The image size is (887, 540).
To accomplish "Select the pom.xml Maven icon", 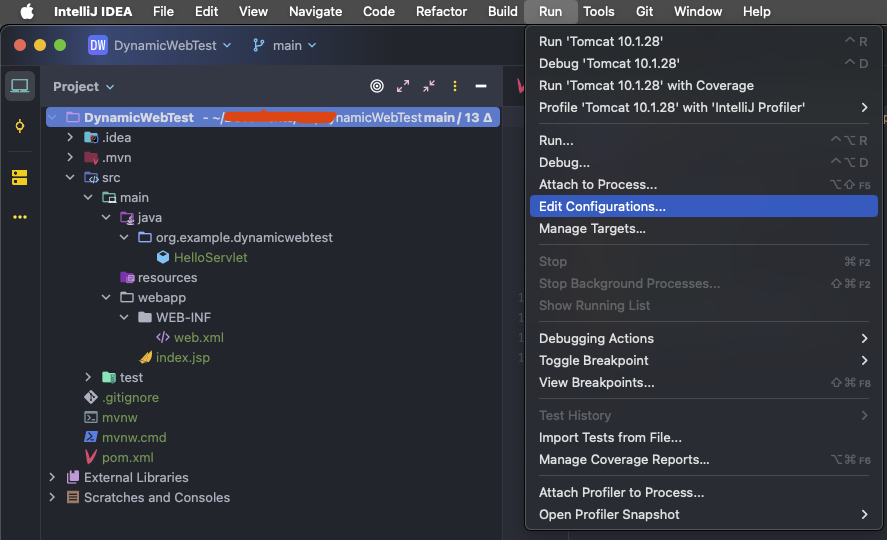I will click(91, 457).
